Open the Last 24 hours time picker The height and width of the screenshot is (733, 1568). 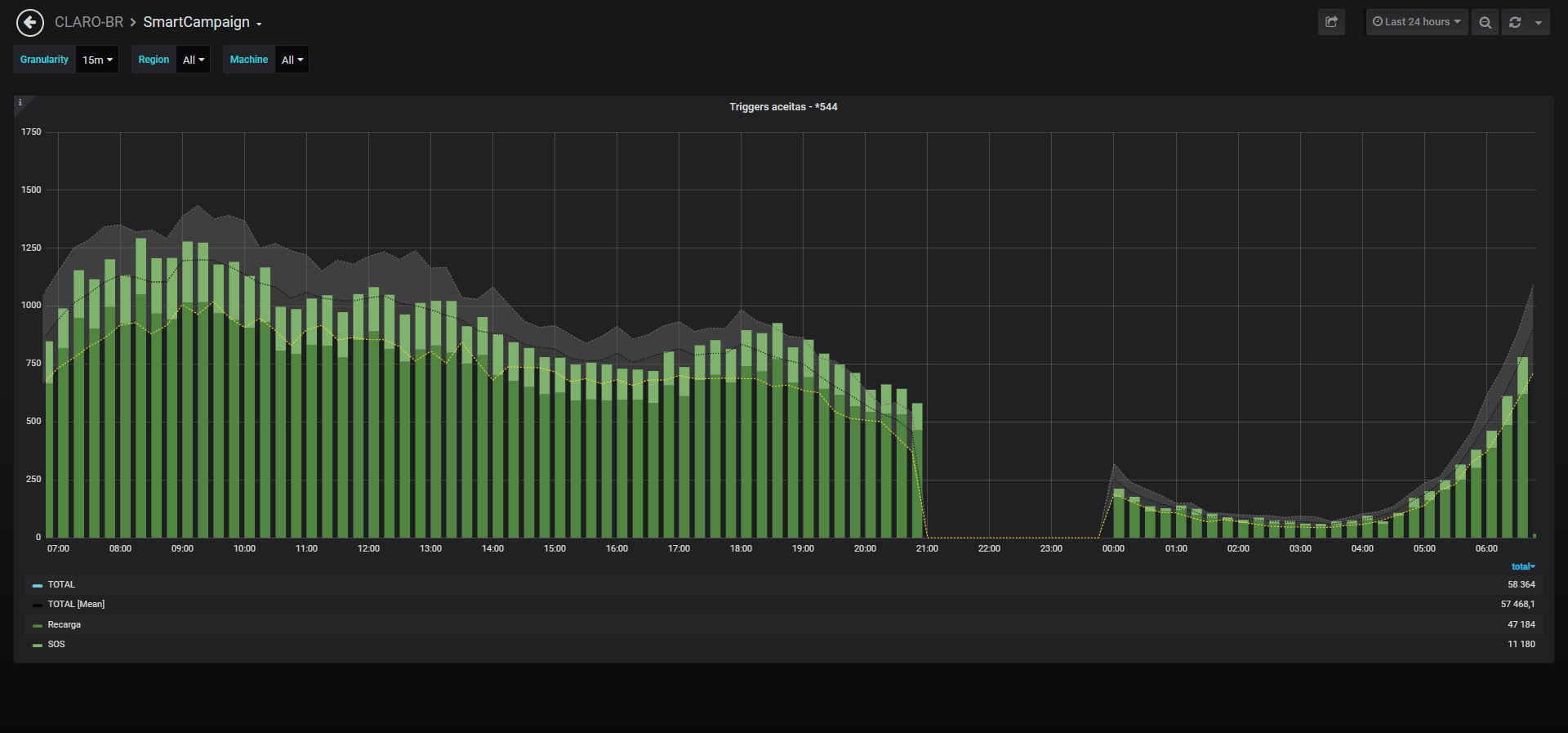[x=1417, y=22]
